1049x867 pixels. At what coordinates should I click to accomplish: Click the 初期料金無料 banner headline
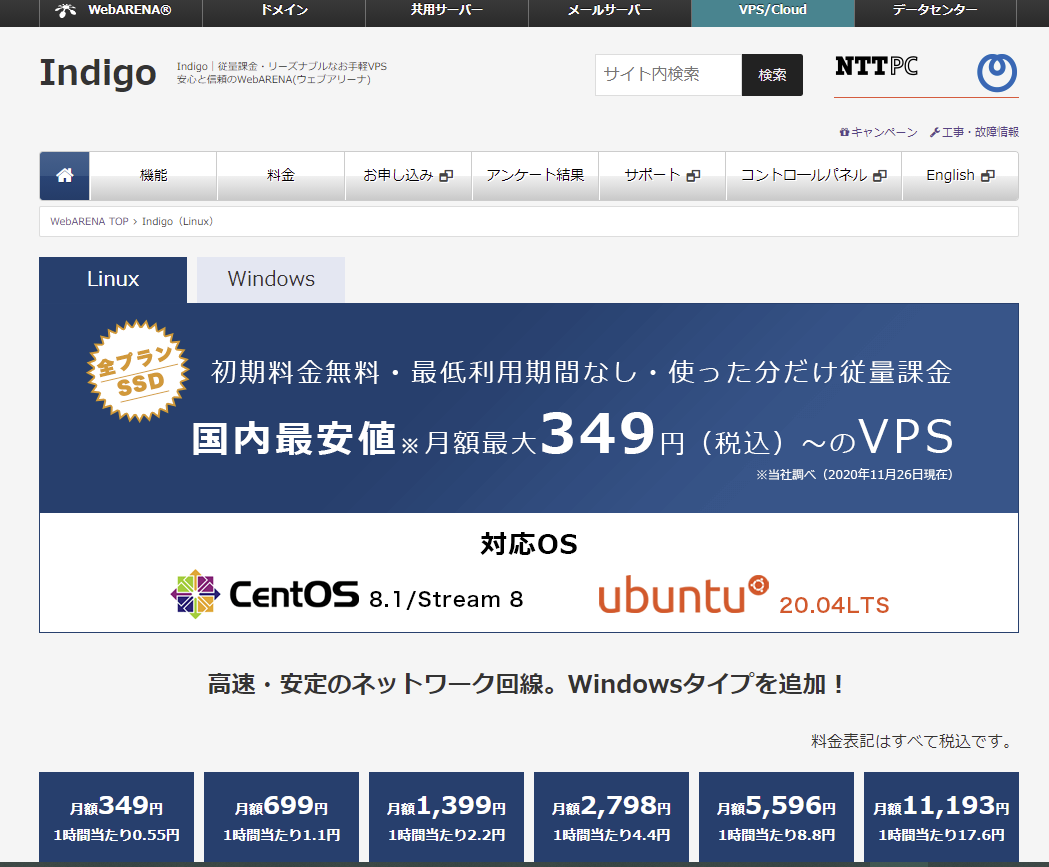pyautogui.click(x=581, y=372)
